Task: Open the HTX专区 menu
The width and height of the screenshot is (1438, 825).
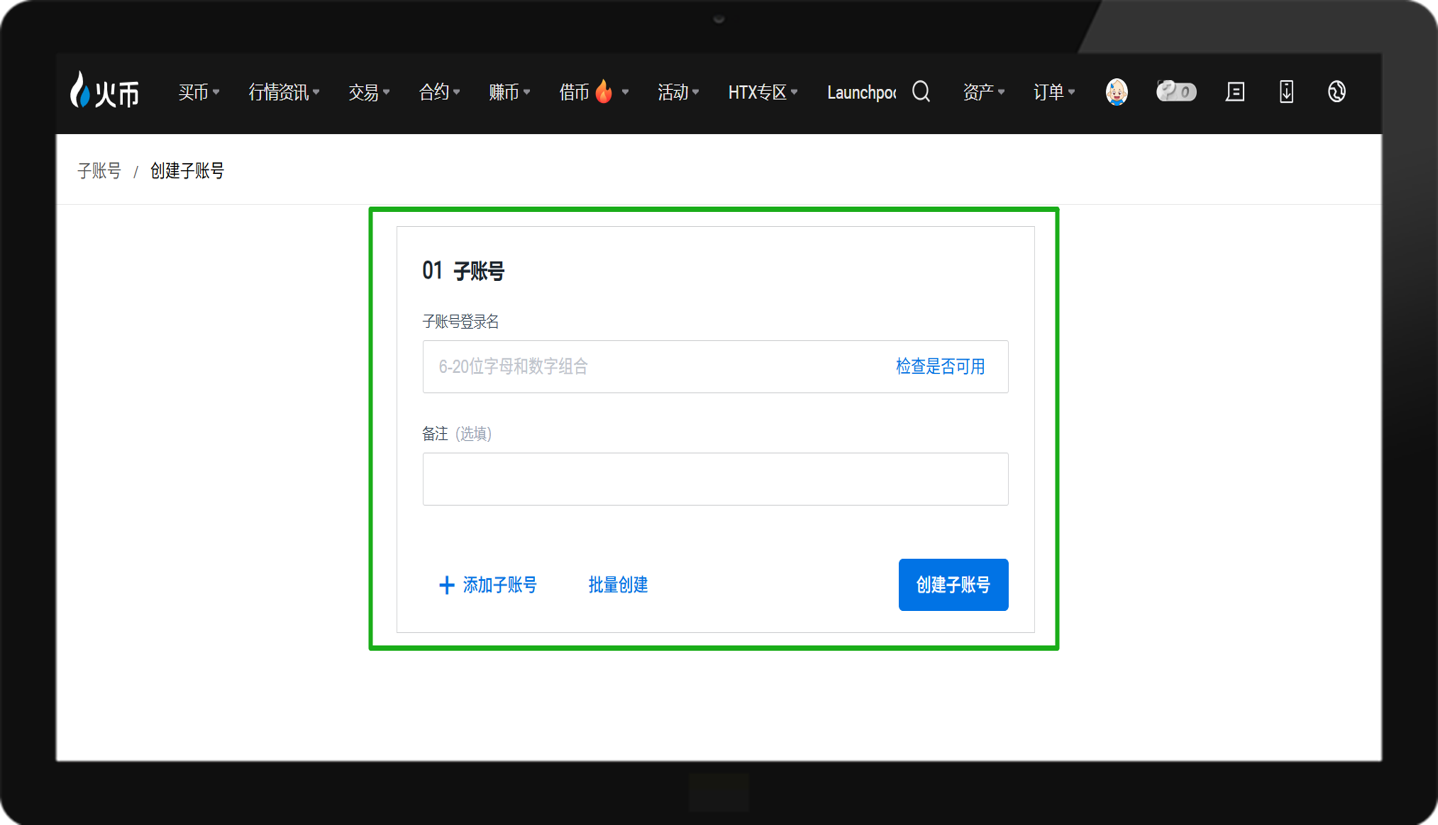Action: pos(762,92)
